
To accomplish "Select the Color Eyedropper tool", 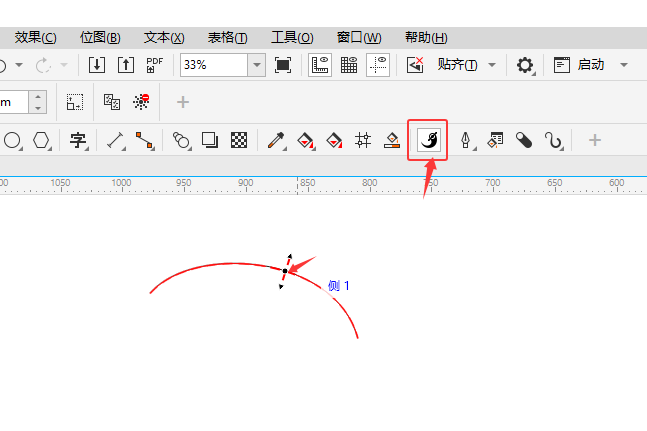I will pyautogui.click(x=276, y=140).
